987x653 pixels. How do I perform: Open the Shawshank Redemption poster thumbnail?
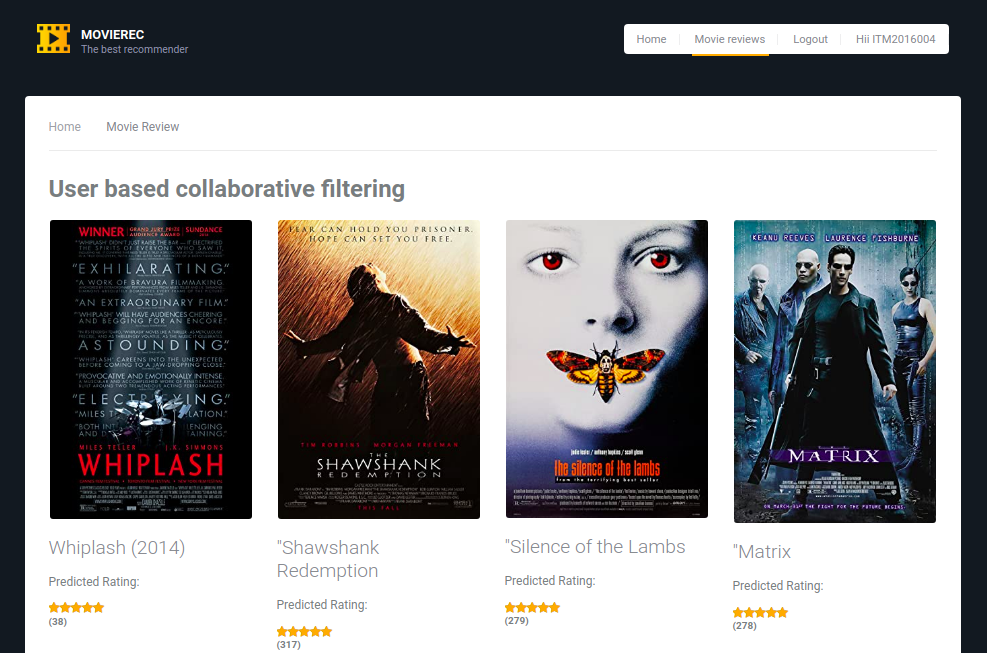pos(379,370)
